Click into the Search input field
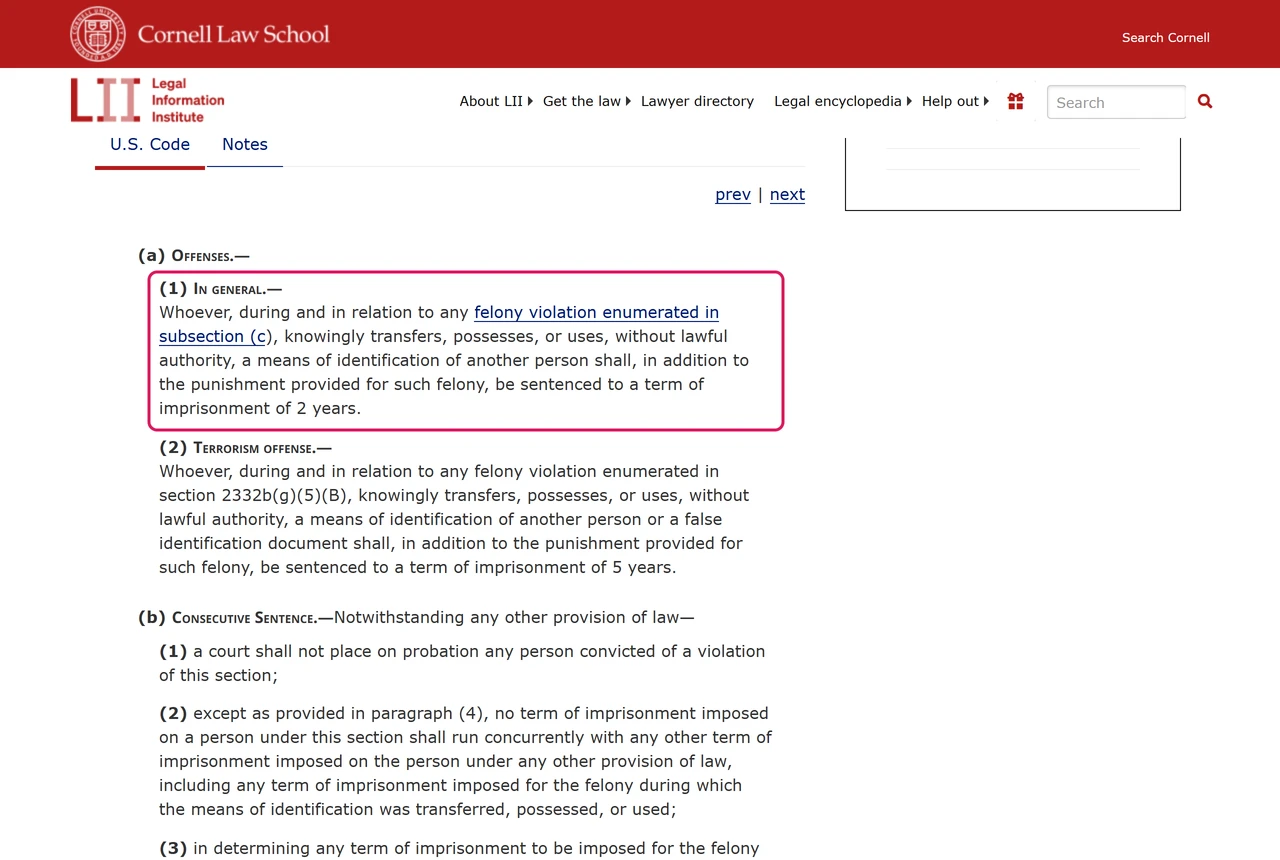Image resolution: width=1280 pixels, height=860 pixels. pos(1116,102)
